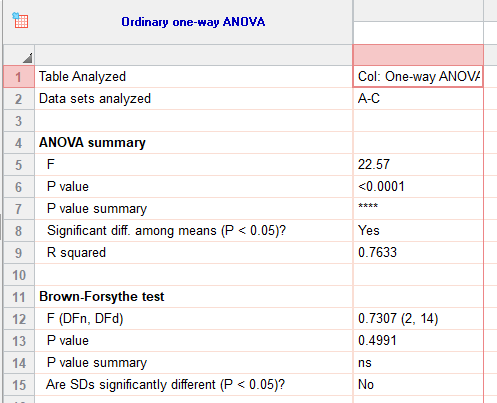Click the select-all corner triangle
497x403 pixels.
pos(28,58)
